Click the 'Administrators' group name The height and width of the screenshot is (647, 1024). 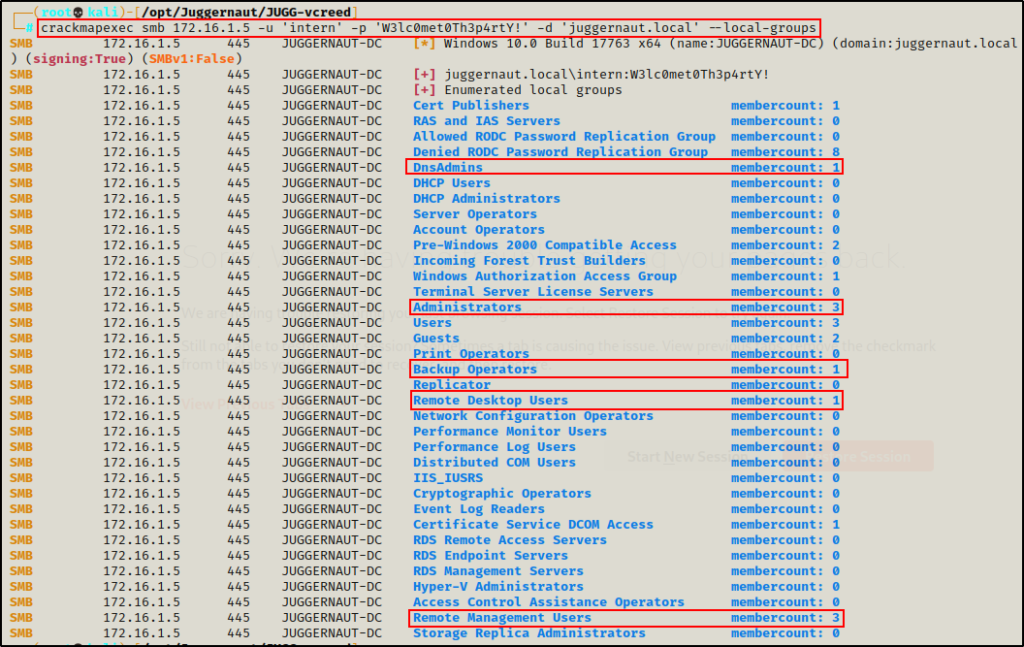coord(467,308)
